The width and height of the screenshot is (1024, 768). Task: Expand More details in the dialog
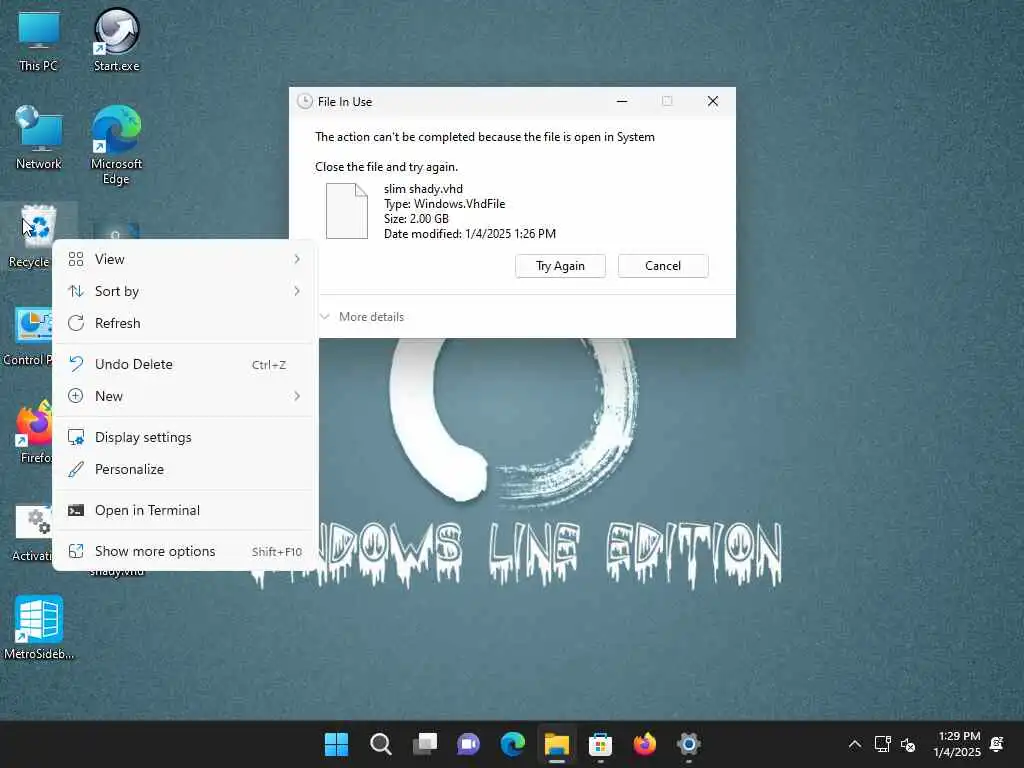pyautogui.click(x=362, y=317)
